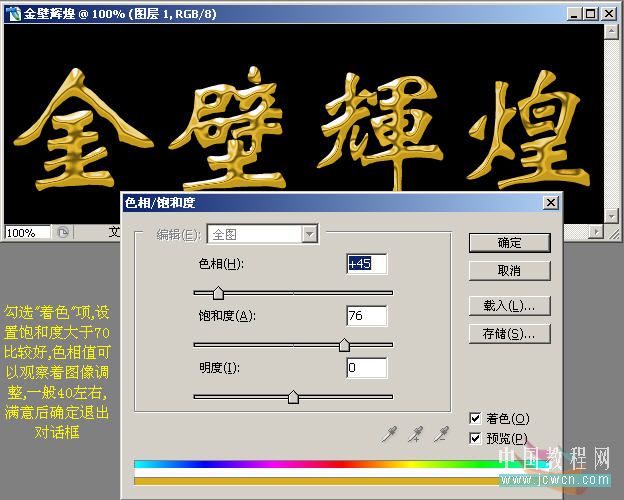Select the subtract-from-sample eyedropper
The height and width of the screenshot is (500, 624).
441,433
